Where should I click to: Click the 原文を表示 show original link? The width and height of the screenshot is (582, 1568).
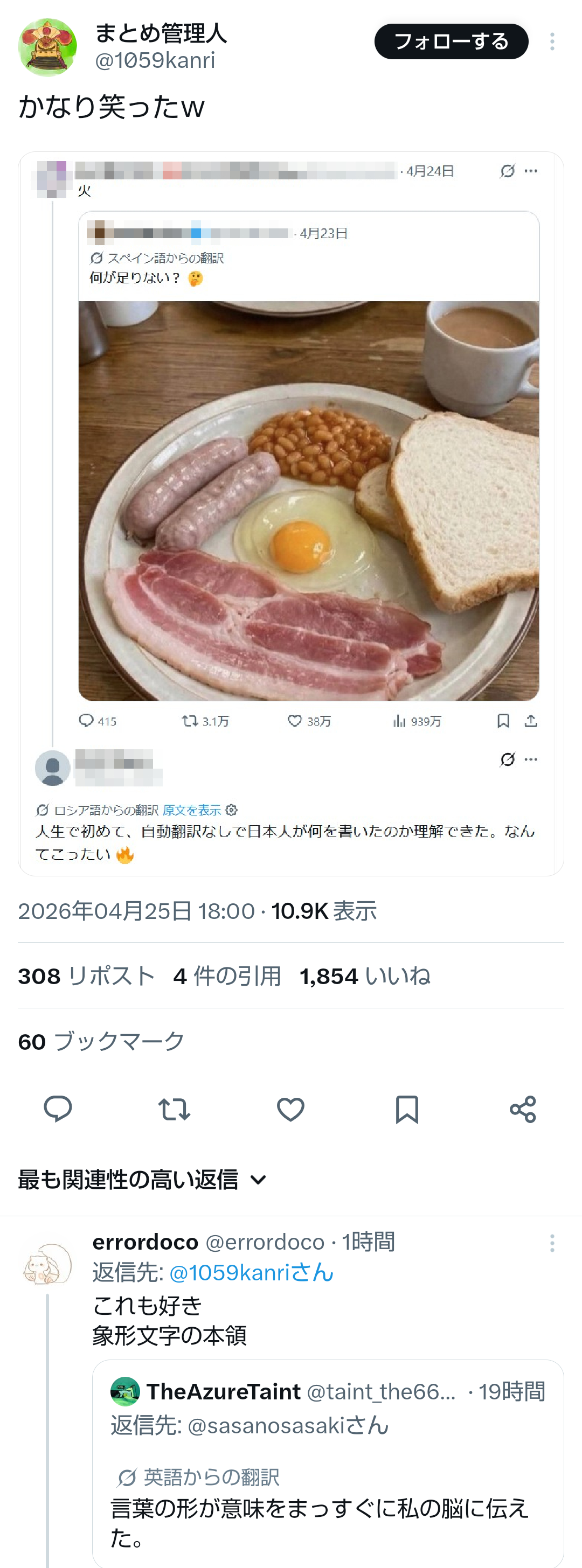coord(191,810)
